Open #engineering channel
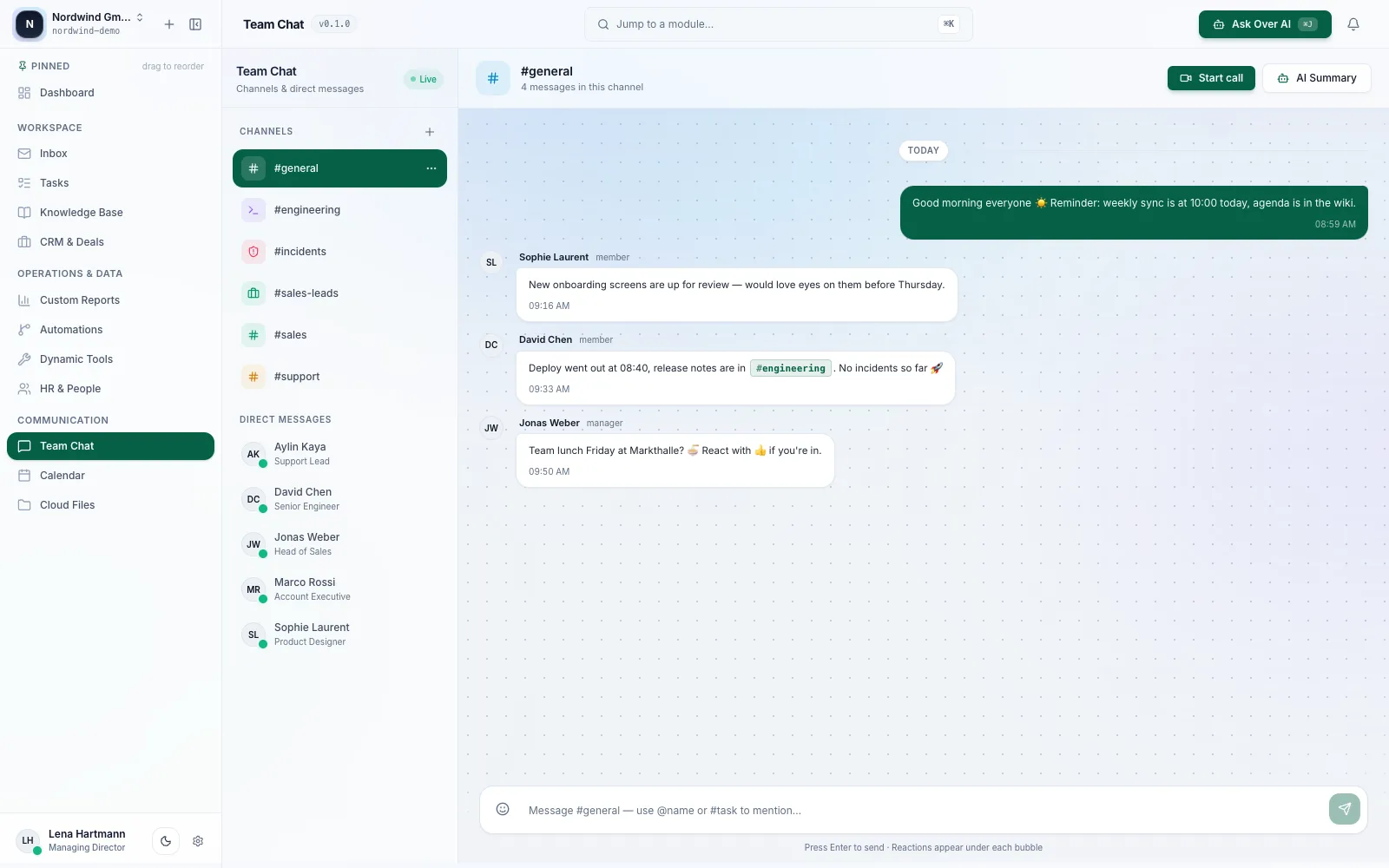The image size is (1389, 868). (339, 210)
